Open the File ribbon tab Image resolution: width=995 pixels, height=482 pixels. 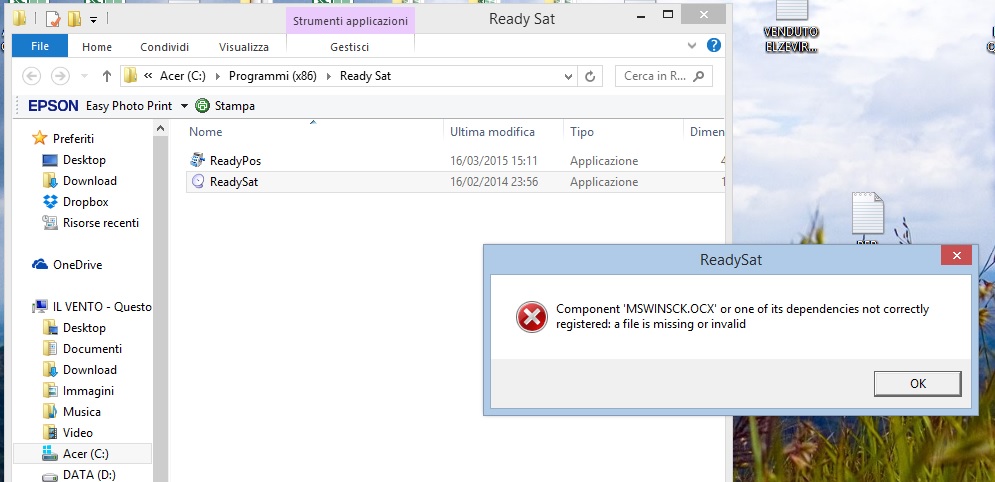click(40, 46)
